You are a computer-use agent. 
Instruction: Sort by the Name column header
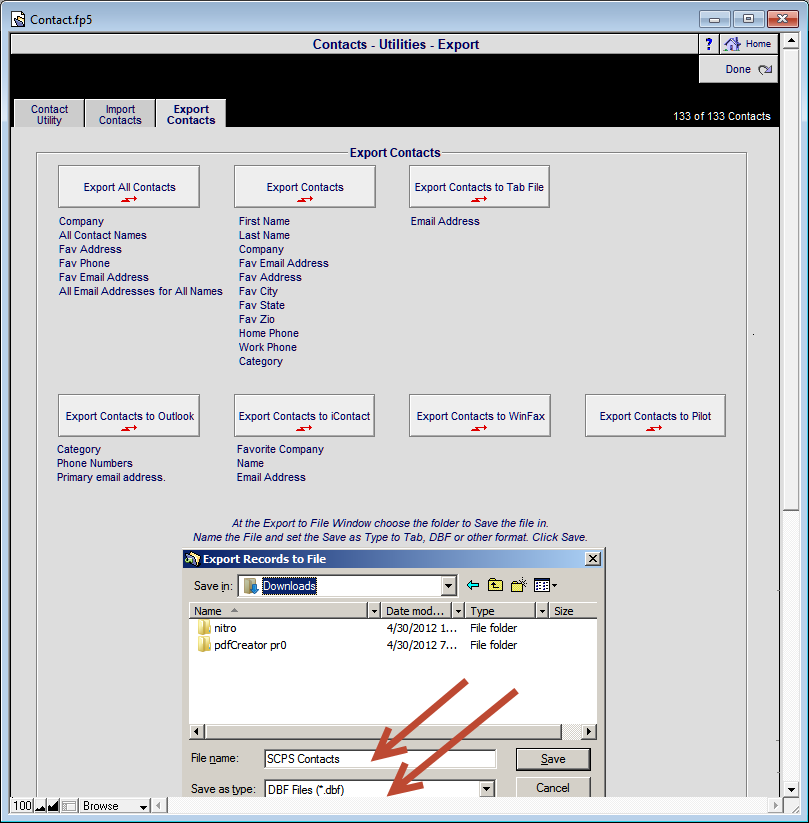tap(278, 611)
